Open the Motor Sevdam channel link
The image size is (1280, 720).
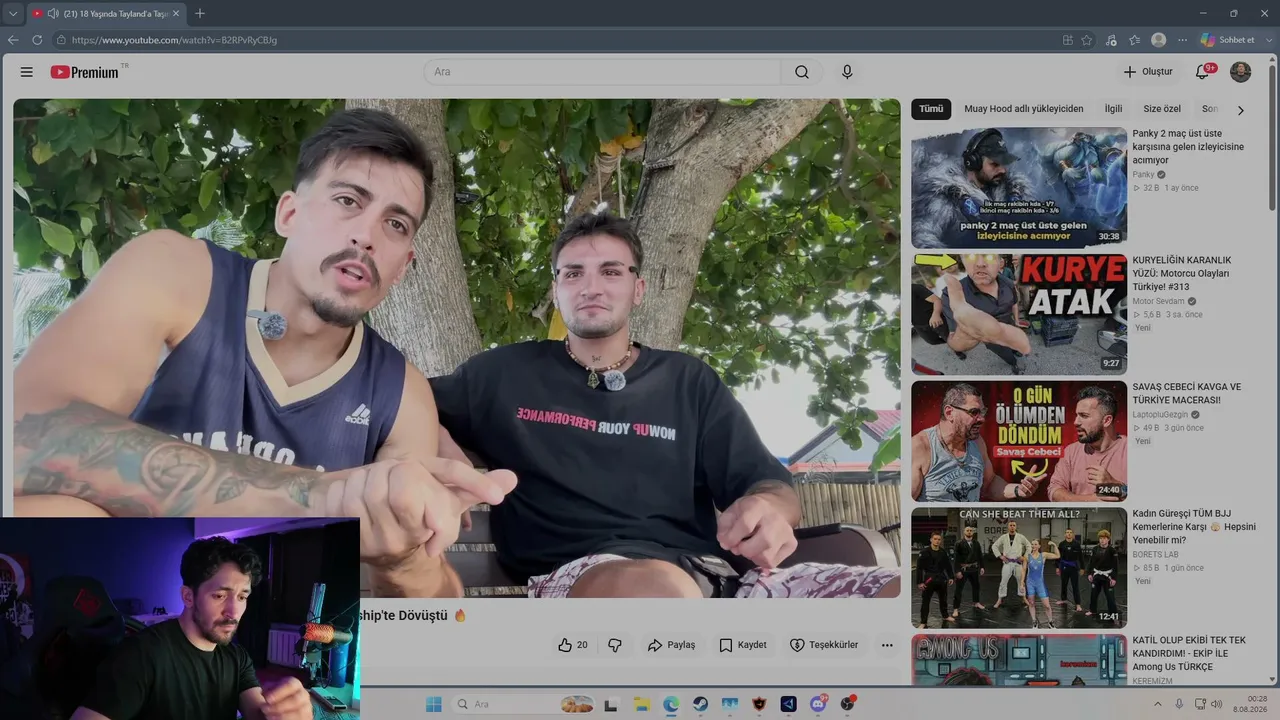(1158, 301)
